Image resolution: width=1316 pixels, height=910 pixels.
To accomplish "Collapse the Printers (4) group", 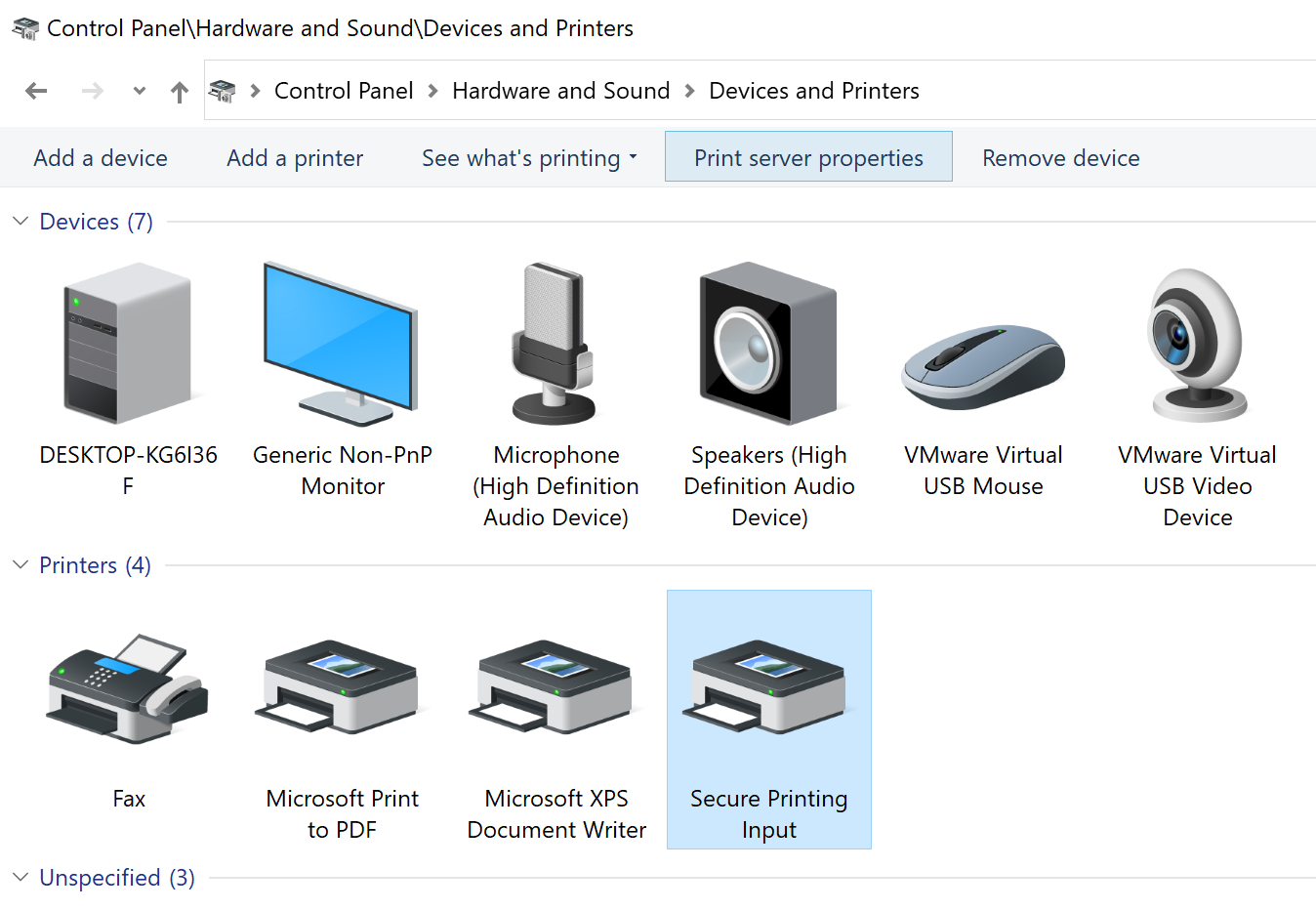I will (x=21, y=565).
